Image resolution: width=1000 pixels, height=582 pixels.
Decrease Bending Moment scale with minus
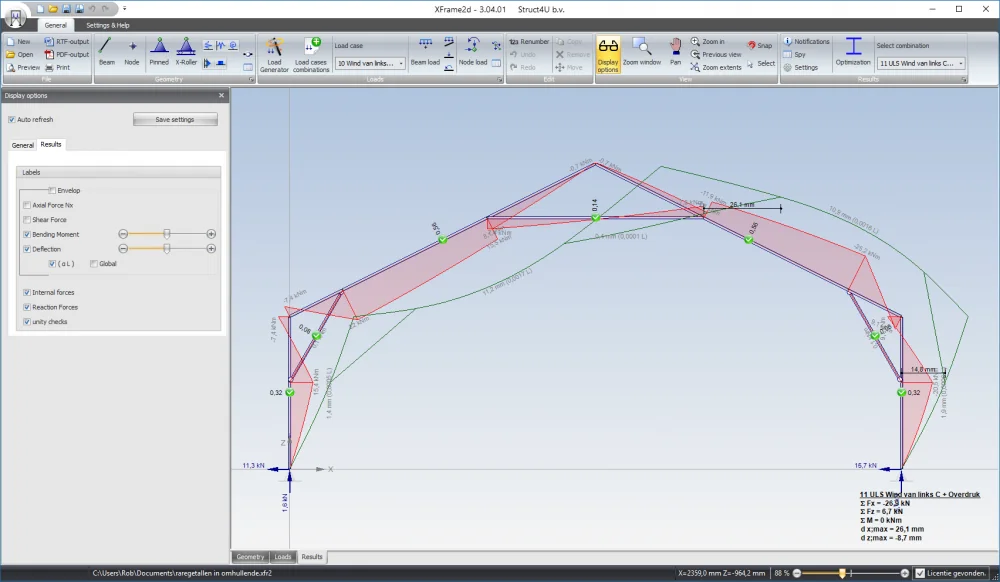pyautogui.click(x=123, y=234)
